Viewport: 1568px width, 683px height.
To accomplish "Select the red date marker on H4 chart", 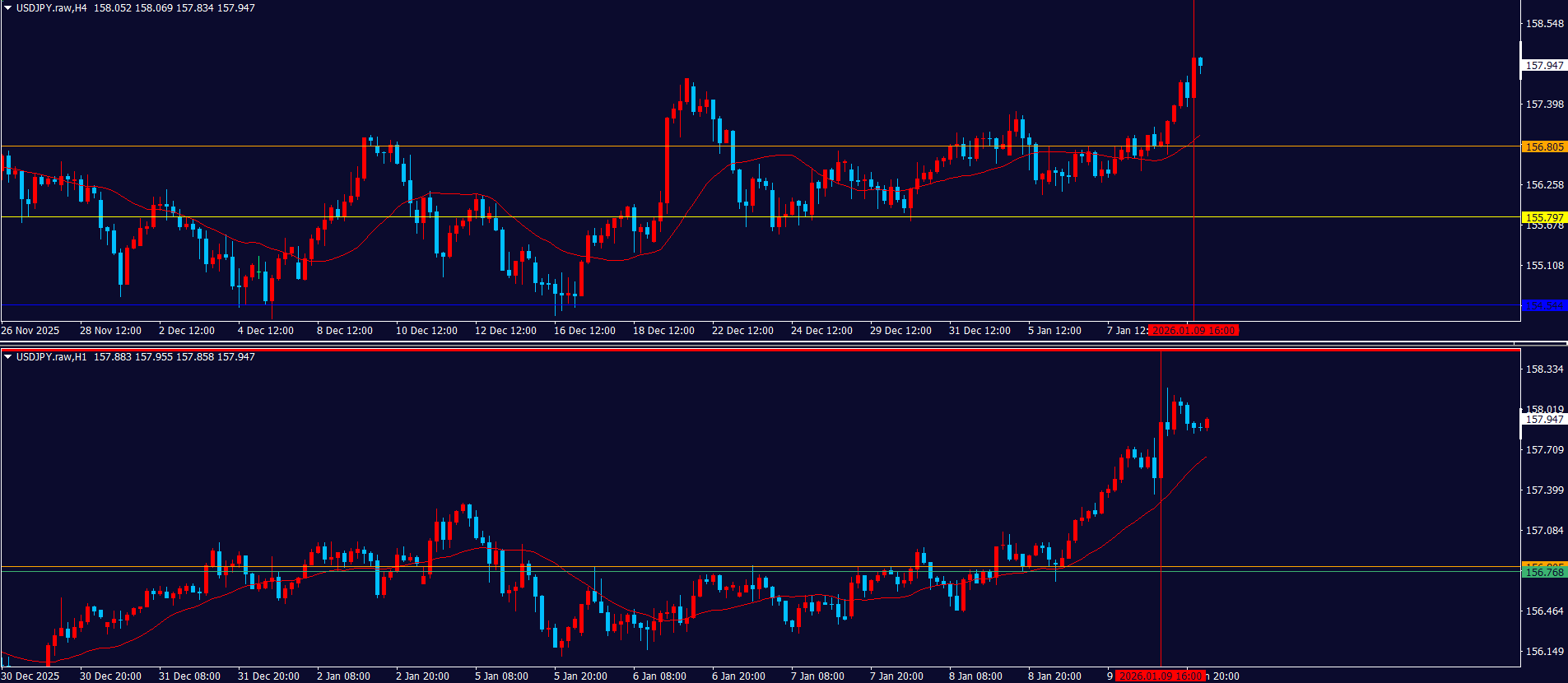I will point(1193,331).
